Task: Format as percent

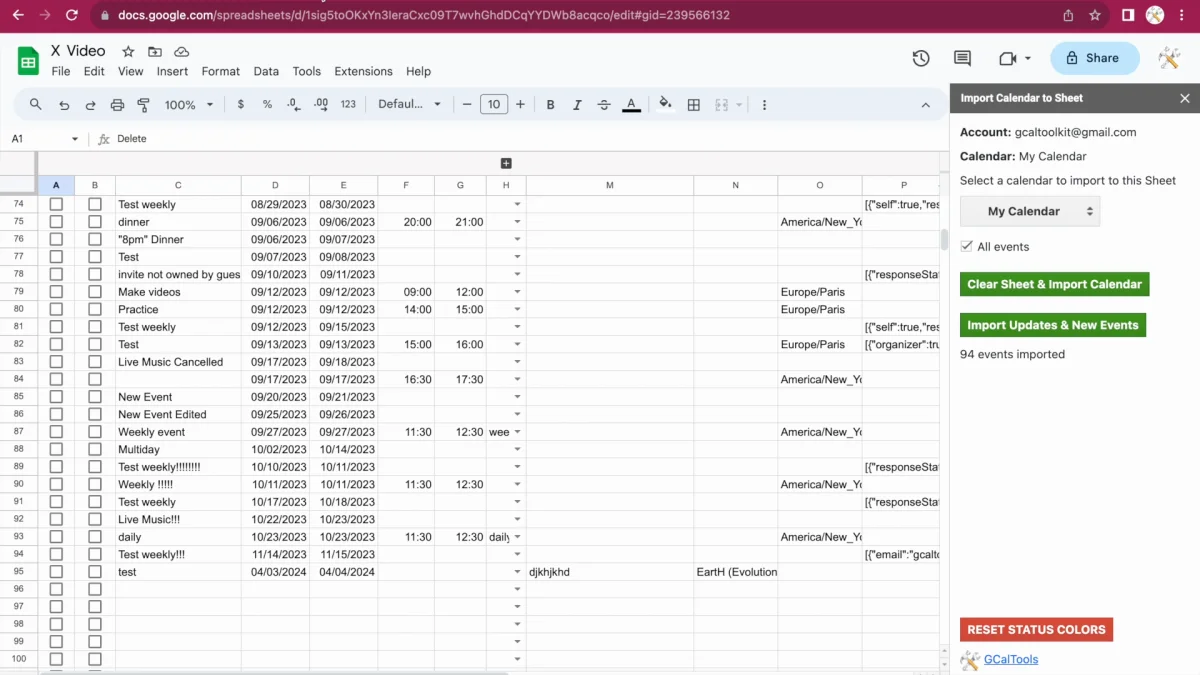Action: (x=267, y=104)
